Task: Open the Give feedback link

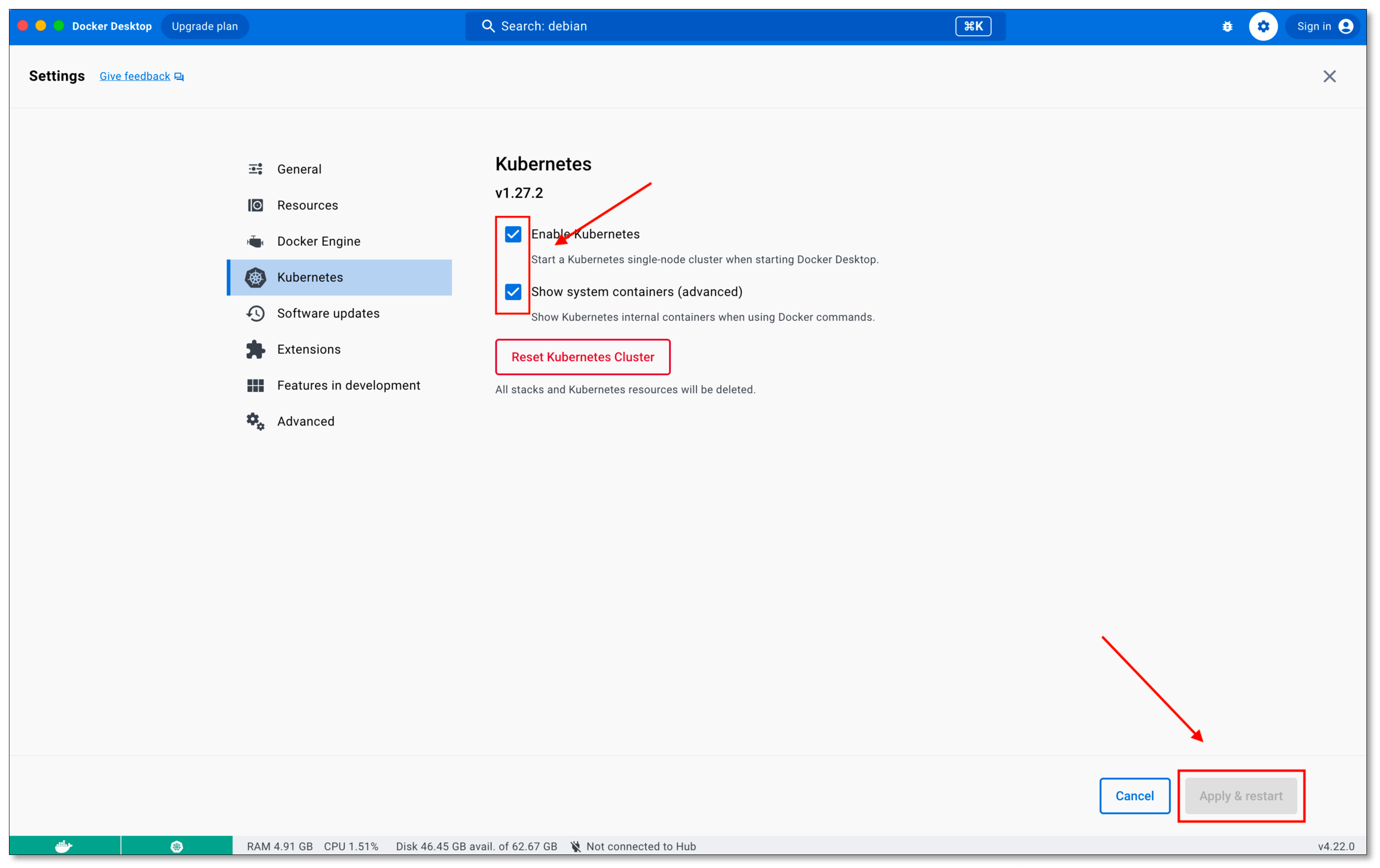Action: click(x=135, y=76)
